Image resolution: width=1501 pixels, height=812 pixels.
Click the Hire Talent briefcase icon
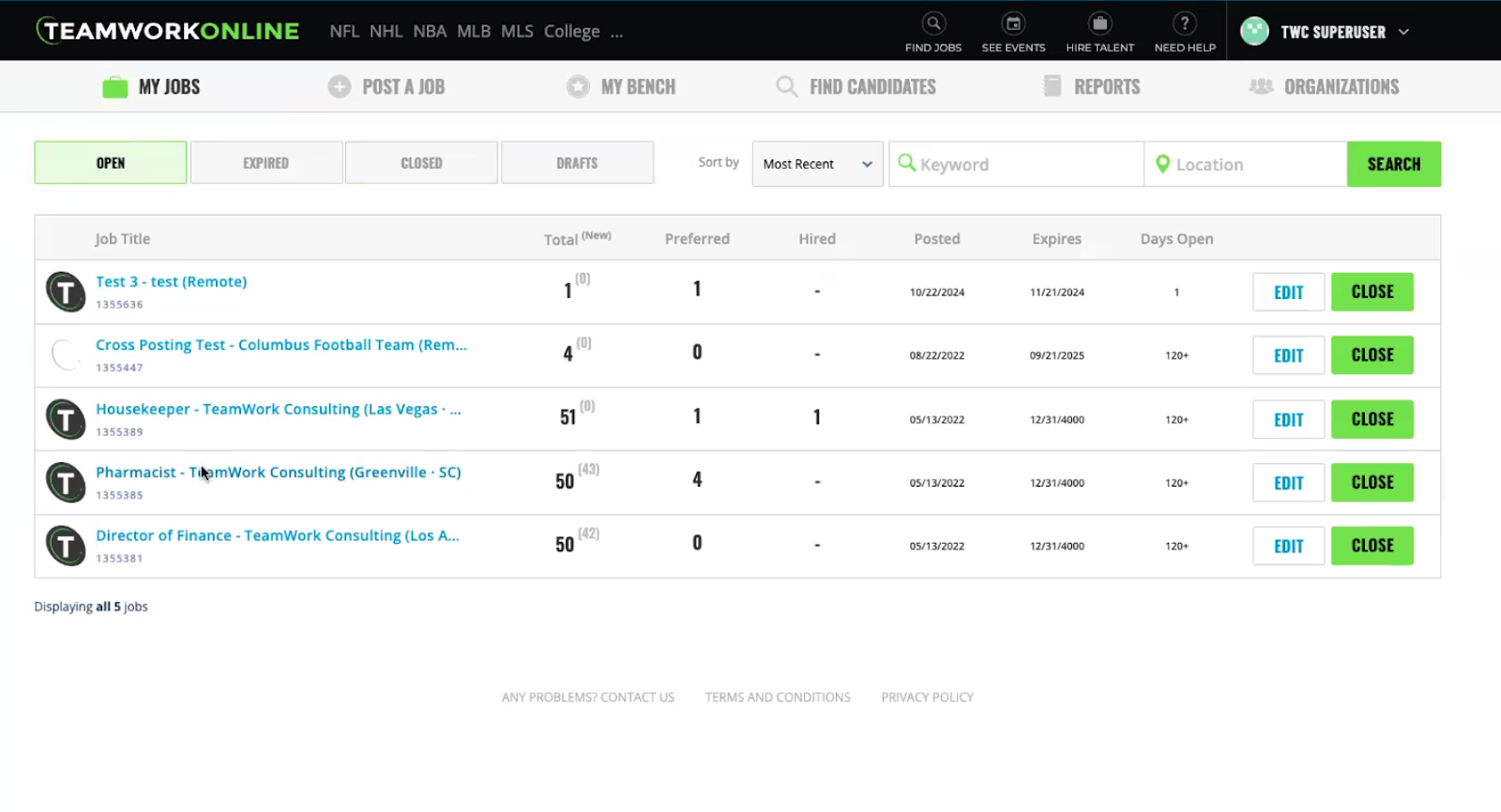[x=1099, y=23]
